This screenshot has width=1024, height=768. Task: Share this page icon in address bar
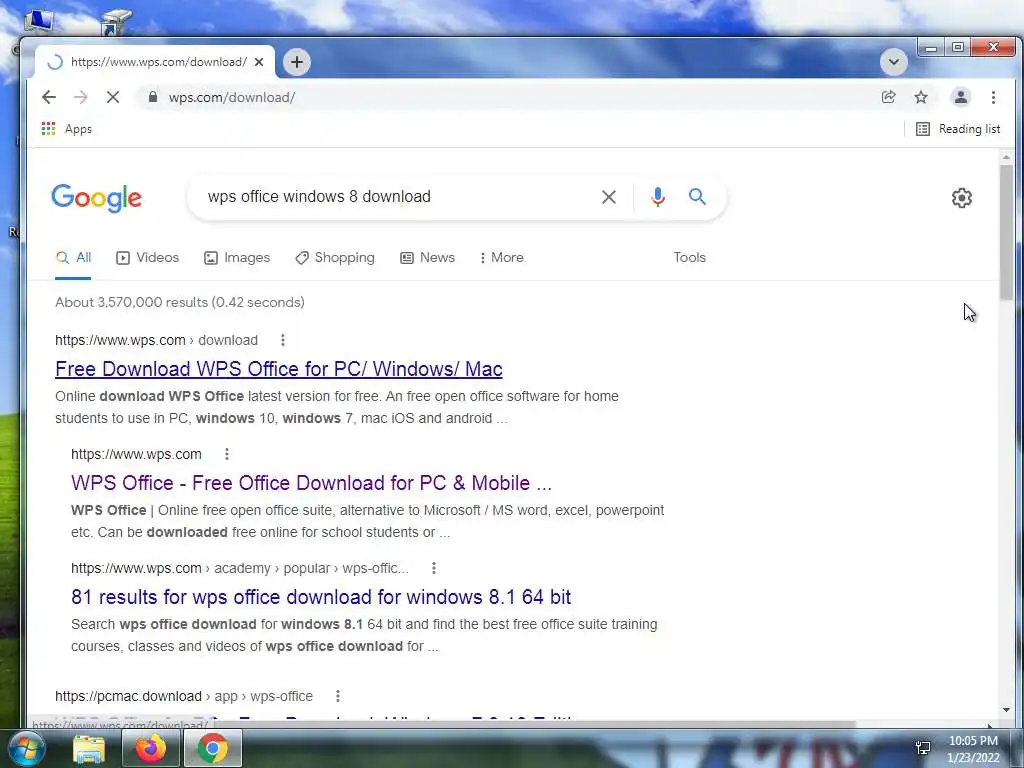tap(888, 97)
